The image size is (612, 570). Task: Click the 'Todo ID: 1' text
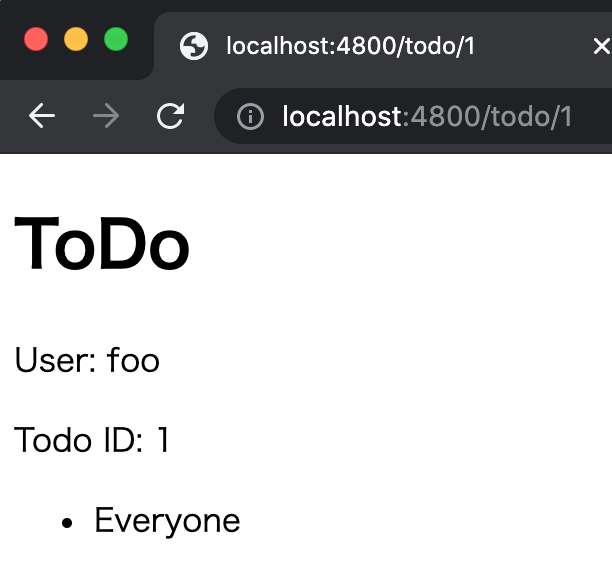coord(92,440)
